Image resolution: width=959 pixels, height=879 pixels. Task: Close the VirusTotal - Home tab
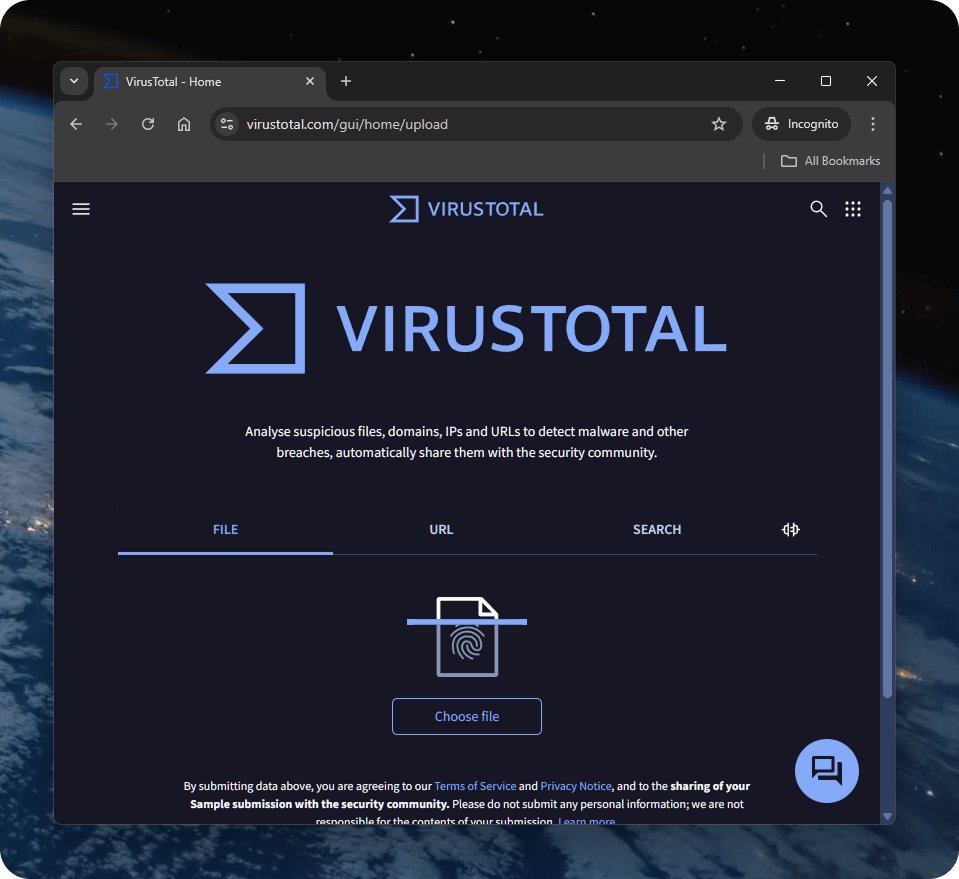click(x=310, y=81)
